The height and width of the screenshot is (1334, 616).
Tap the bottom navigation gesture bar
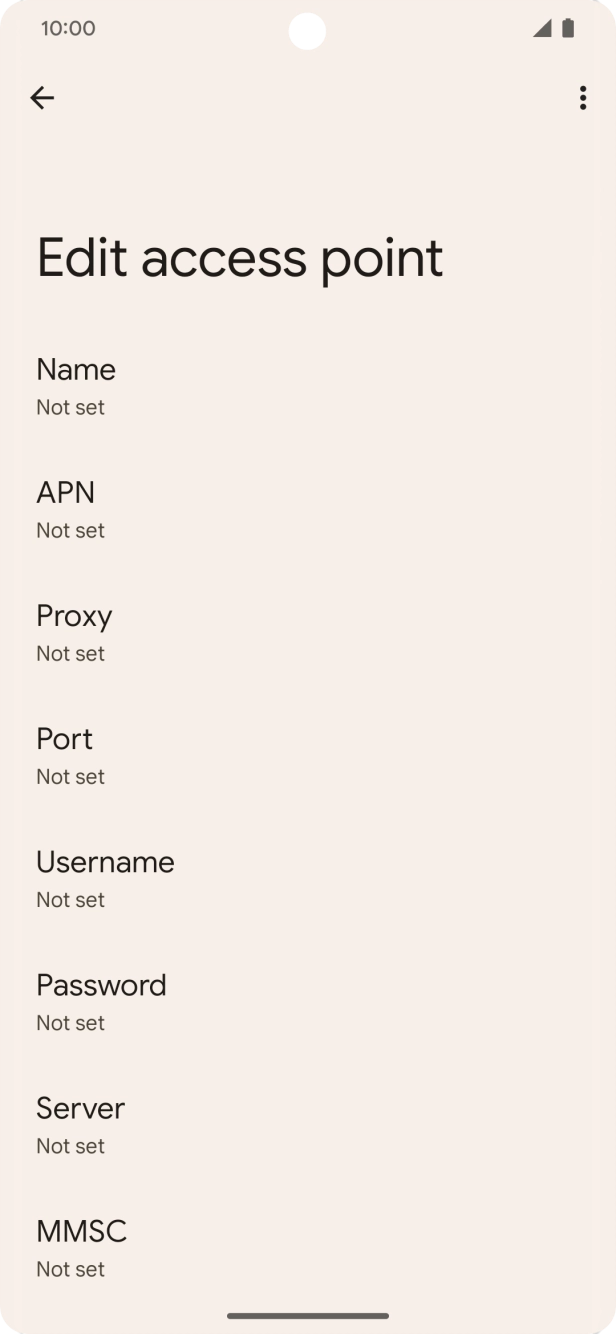[308, 1316]
